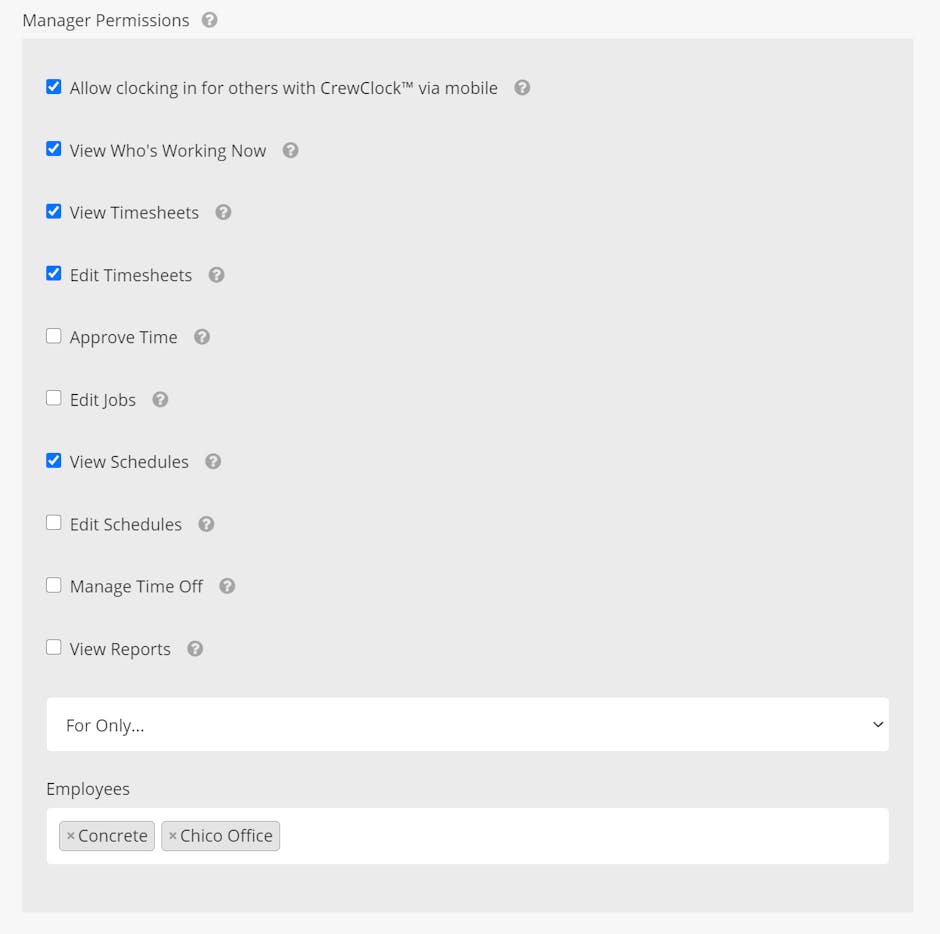
Task: Click help icon next to Manager Permissions
Action: coord(209,20)
